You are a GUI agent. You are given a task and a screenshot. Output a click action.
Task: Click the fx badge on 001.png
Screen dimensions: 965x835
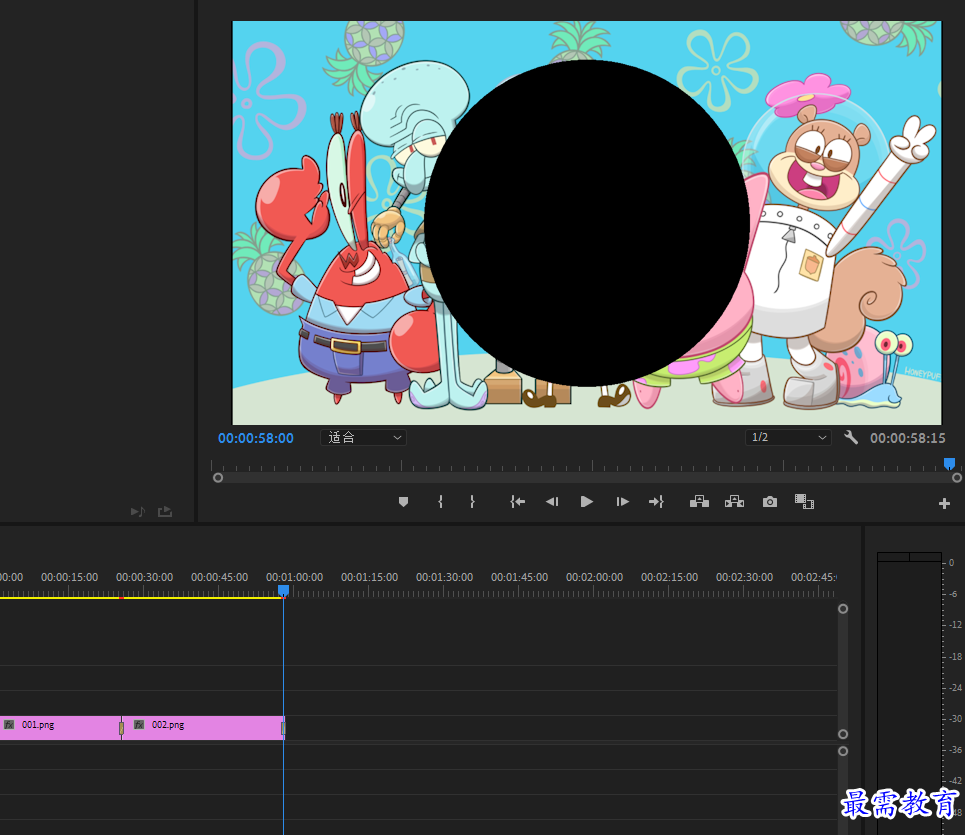coord(9,725)
